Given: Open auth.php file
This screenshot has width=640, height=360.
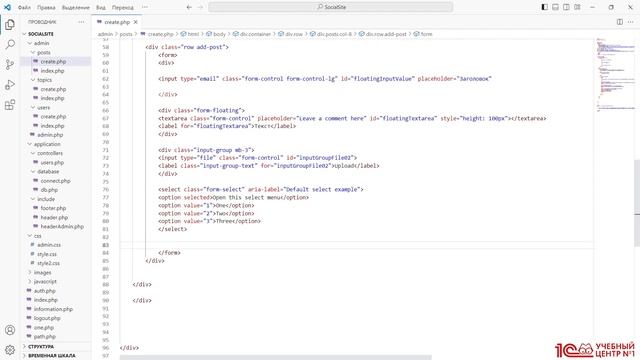Looking at the screenshot, I should coord(44,291).
